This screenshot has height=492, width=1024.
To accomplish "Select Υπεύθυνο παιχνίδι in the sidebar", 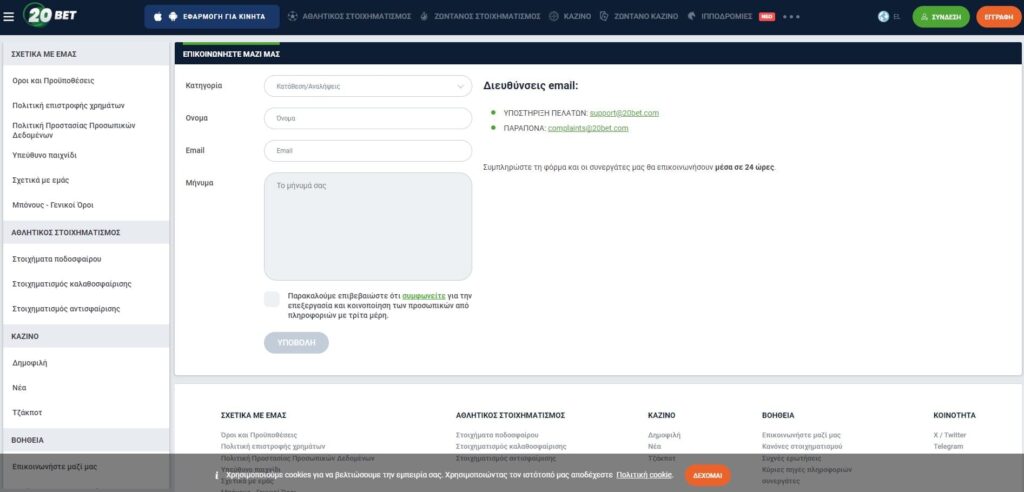I will (44, 156).
